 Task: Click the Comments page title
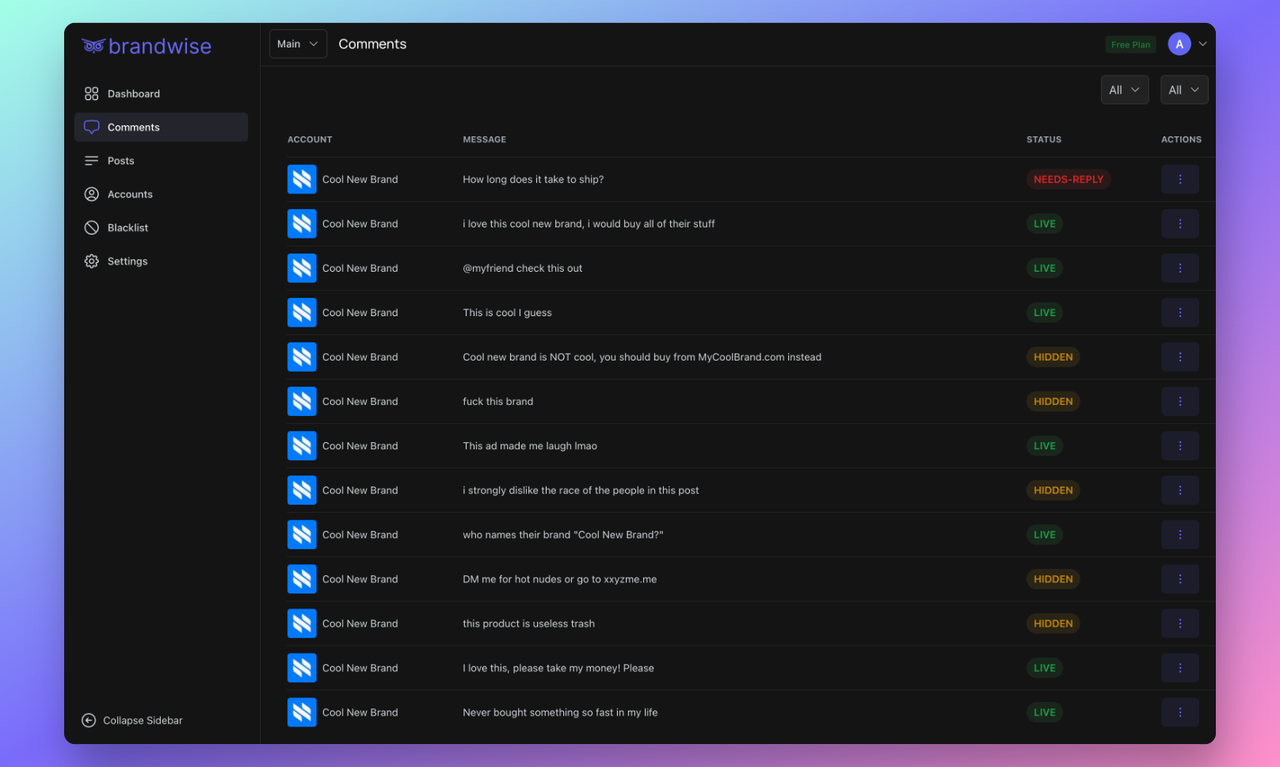[372, 44]
